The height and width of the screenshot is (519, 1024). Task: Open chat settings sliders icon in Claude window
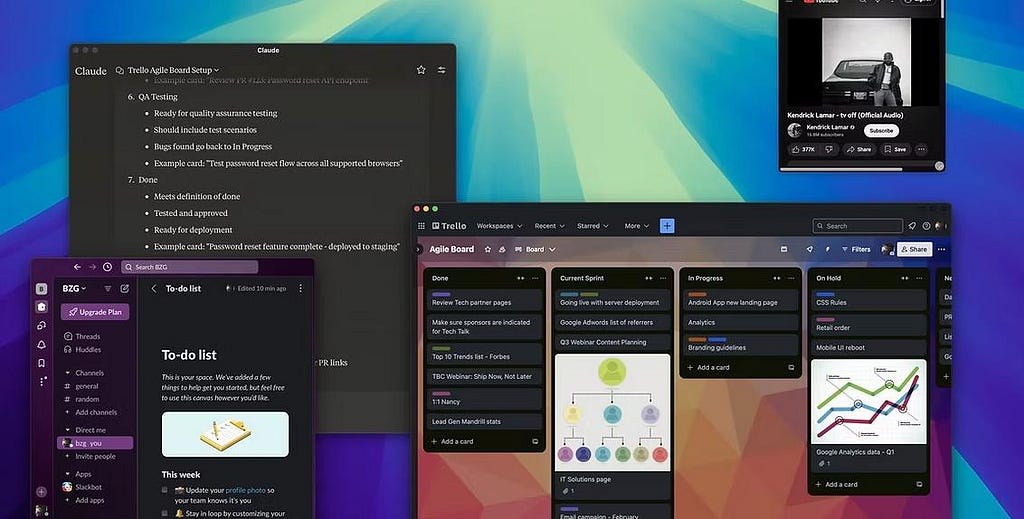[441, 70]
